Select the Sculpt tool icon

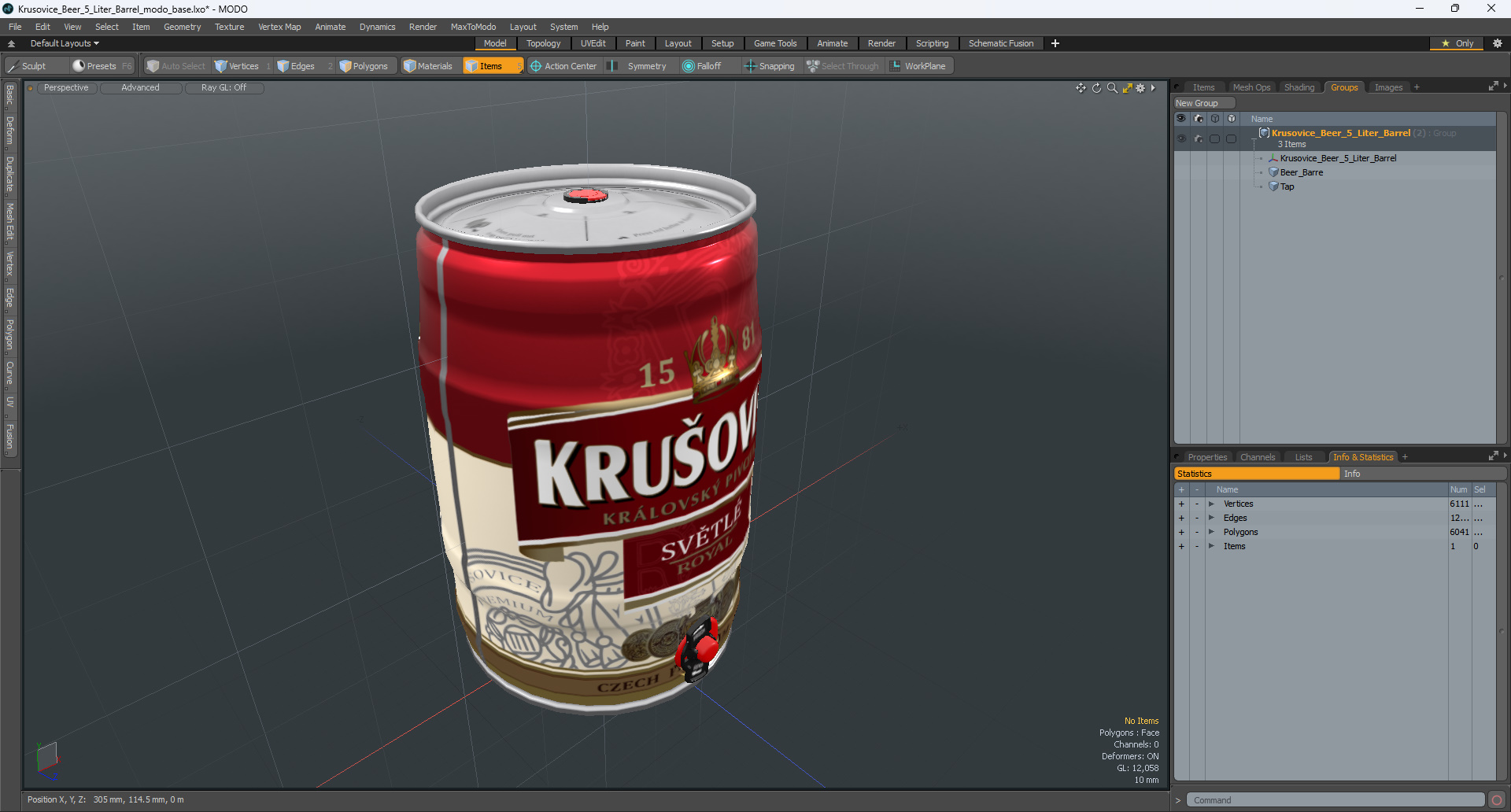click(13, 66)
